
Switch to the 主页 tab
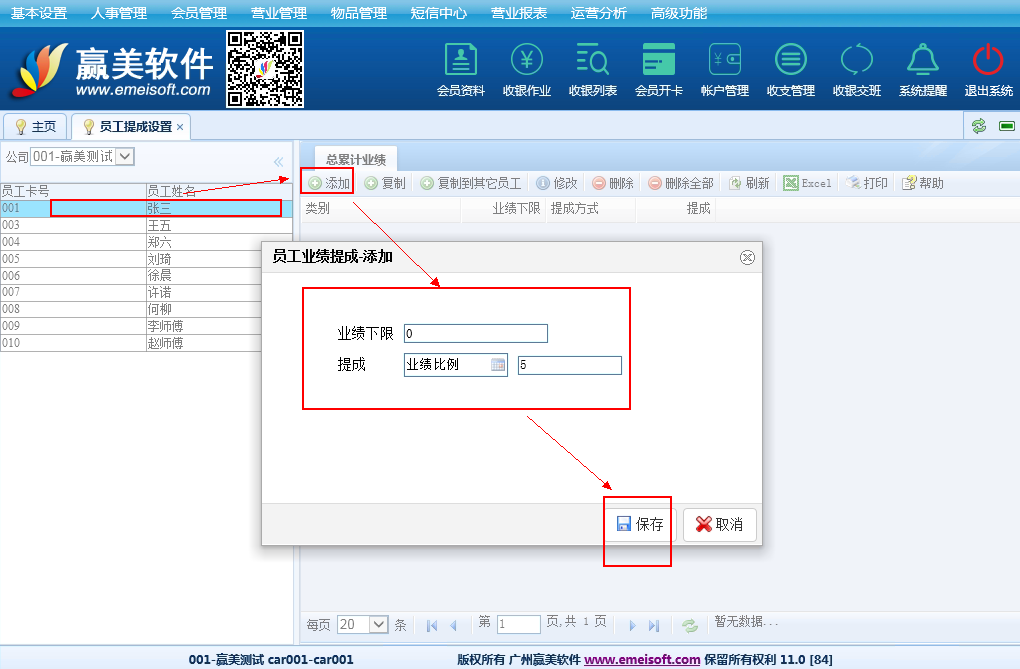tap(36, 127)
